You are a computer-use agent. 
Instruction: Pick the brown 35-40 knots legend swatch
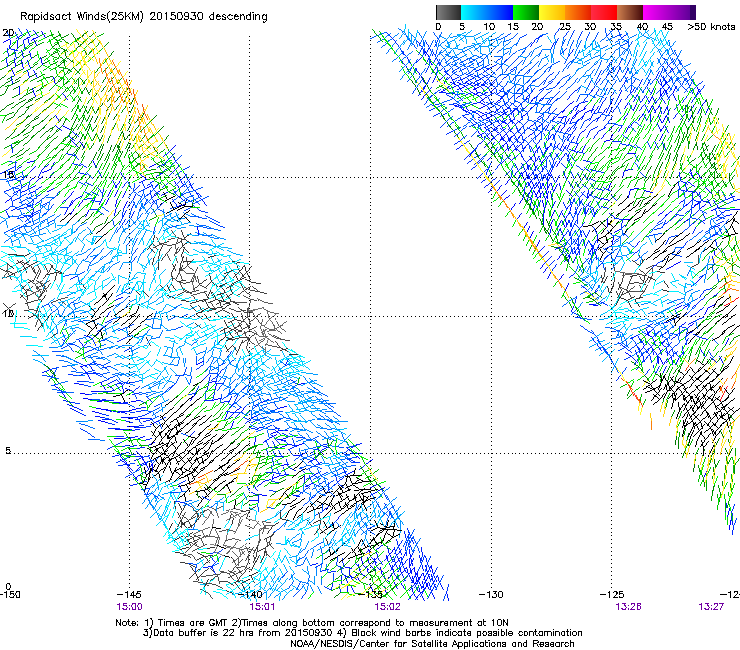(x=630, y=12)
